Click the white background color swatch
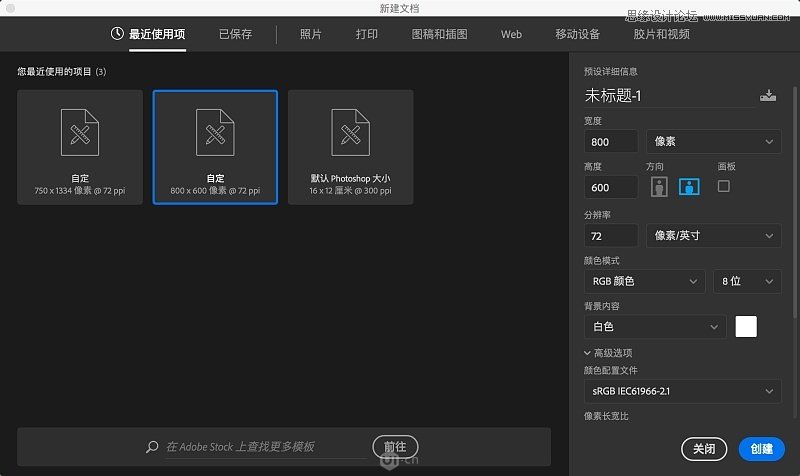Image resolution: width=800 pixels, height=476 pixels. [746, 327]
